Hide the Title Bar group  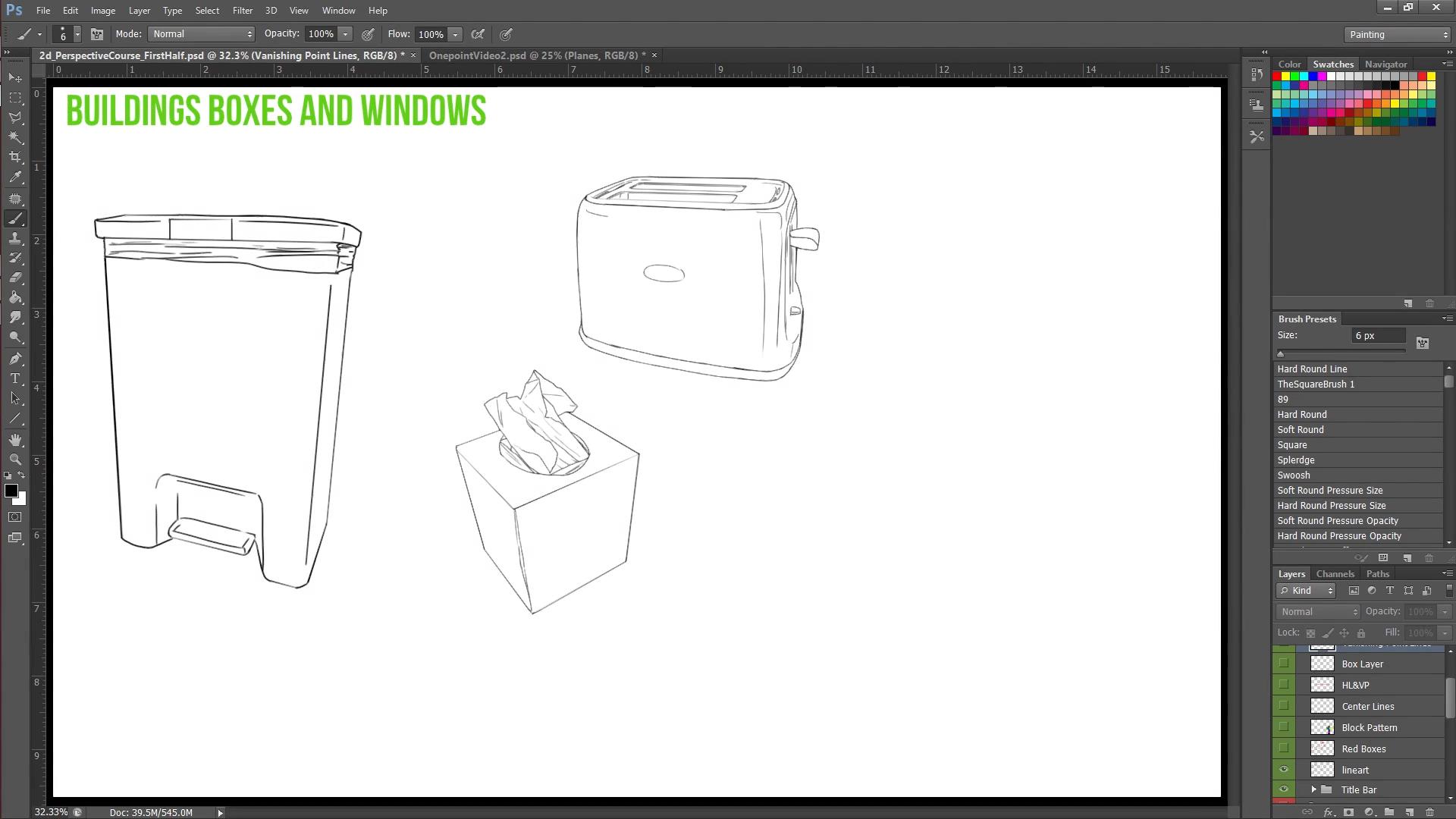[1283, 789]
